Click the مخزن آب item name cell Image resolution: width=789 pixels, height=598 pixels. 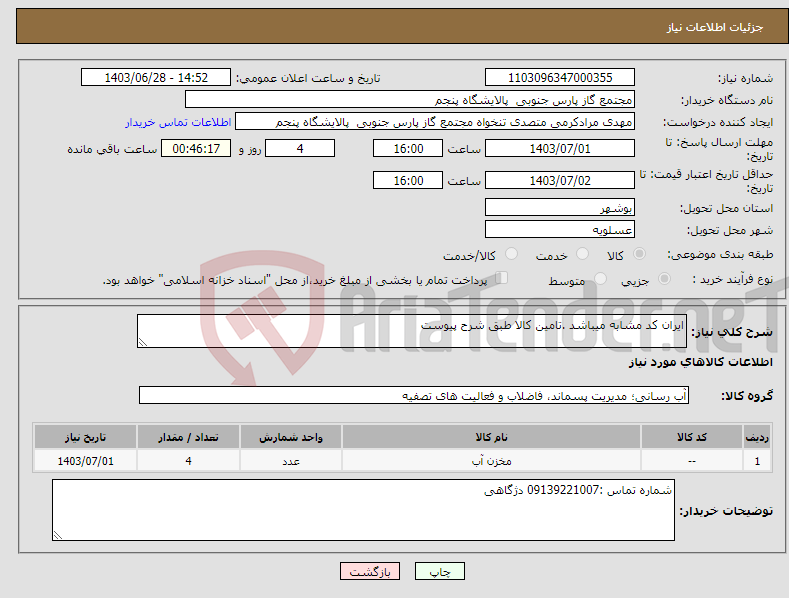pyautogui.click(x=491, y=461)
